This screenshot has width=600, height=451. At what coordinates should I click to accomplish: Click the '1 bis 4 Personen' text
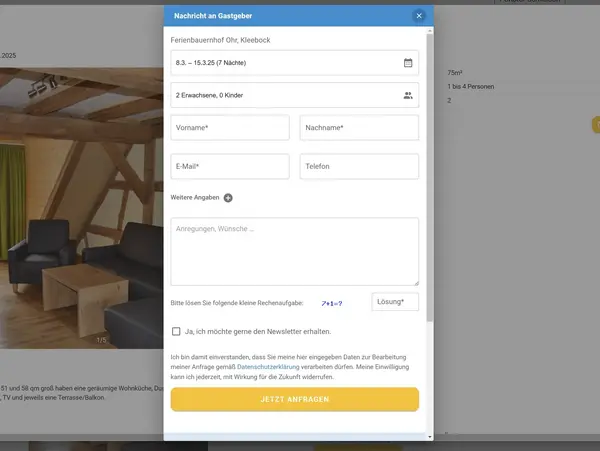coord(471,86)
